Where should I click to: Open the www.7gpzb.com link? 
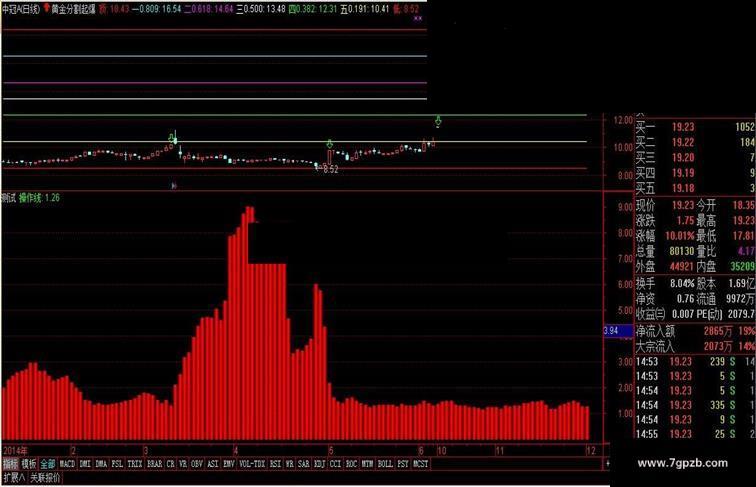[682, 463]
